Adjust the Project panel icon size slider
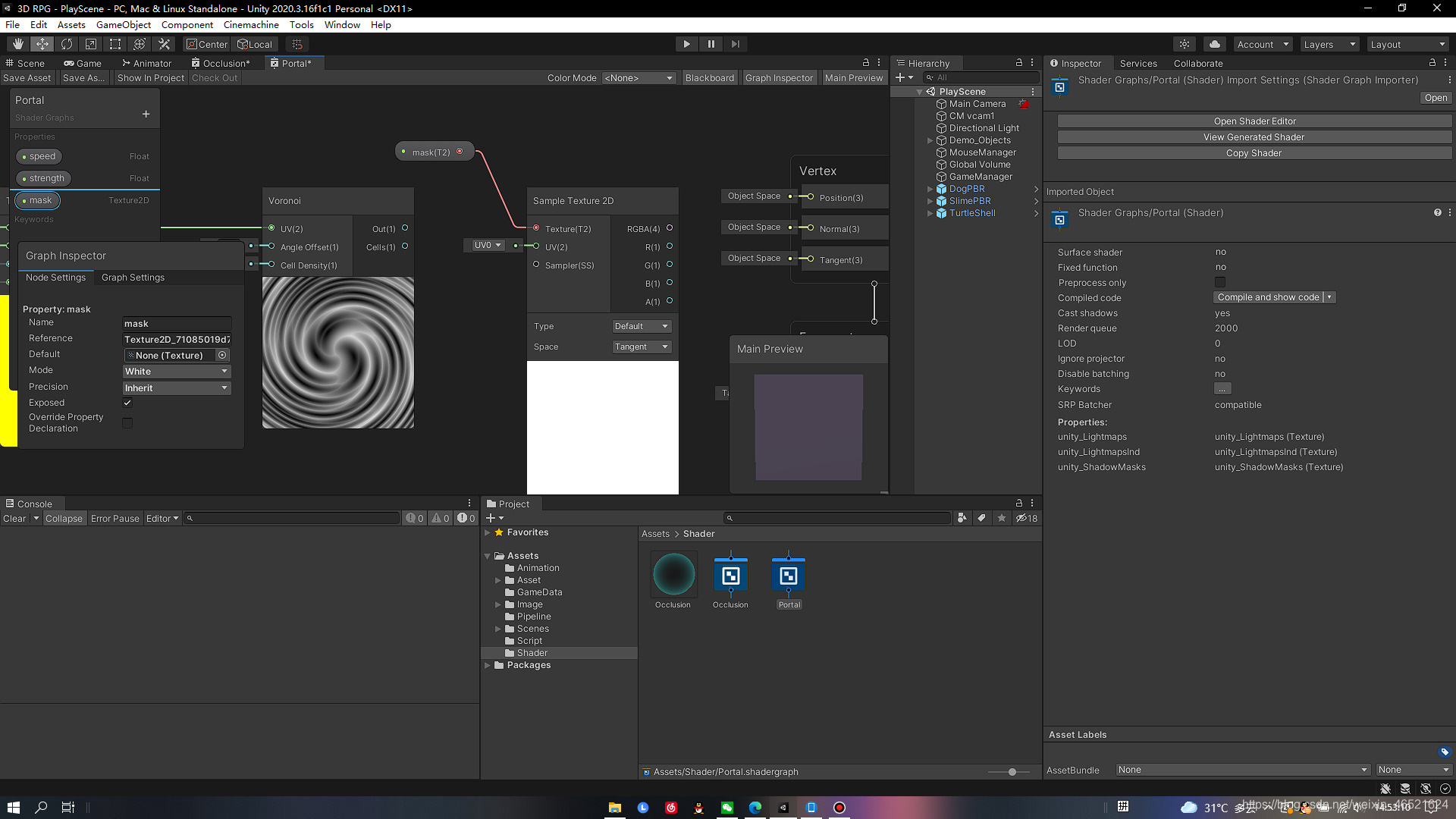Viewport: 1456px width, 819px height. [1012, 772]
